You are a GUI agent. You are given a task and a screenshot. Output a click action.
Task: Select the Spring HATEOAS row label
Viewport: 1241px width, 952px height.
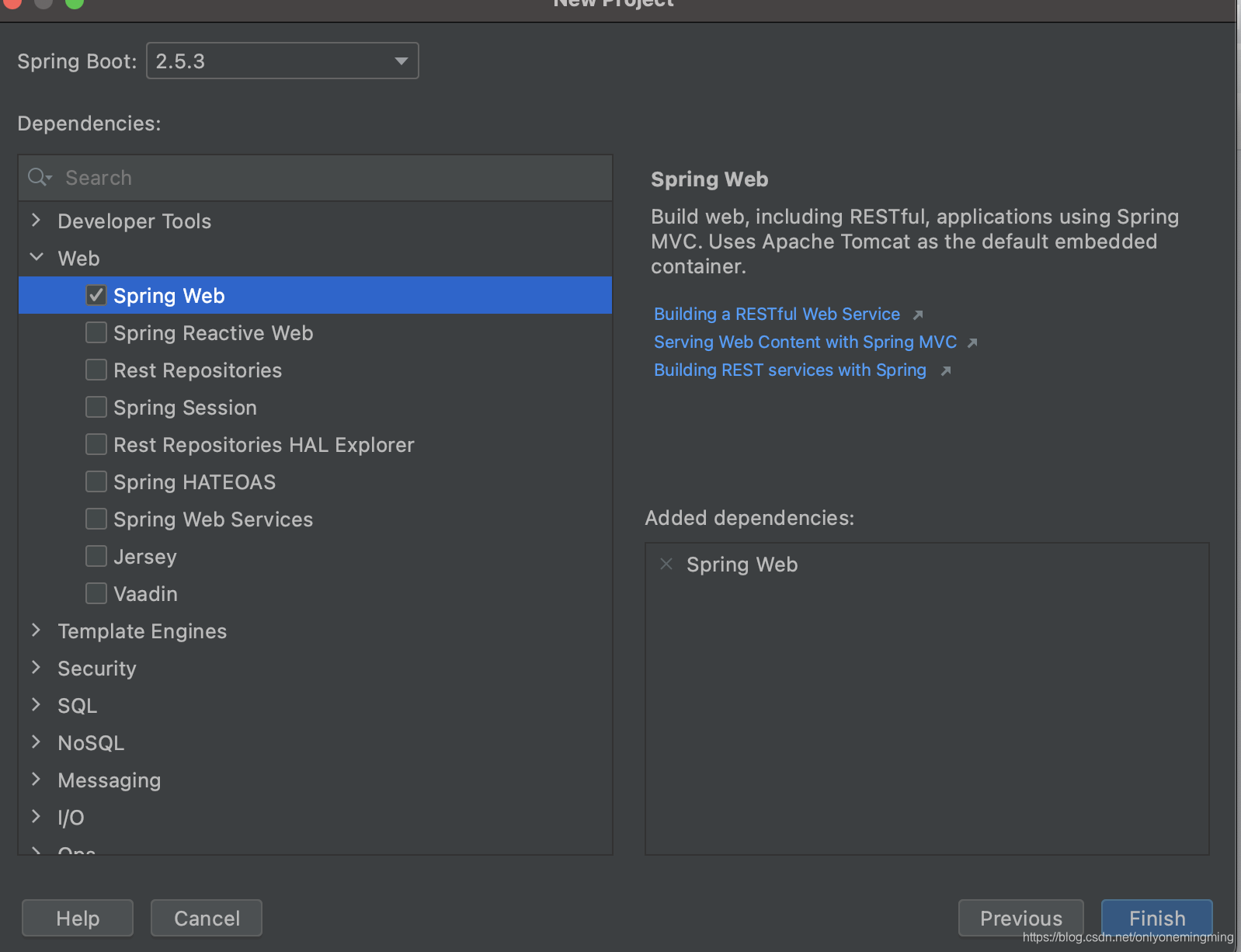pos(194,482)
